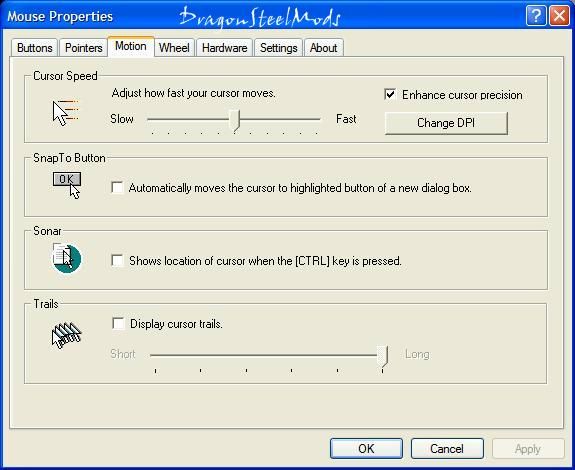The height and width of the screenshot is (470, 575).
Task: Click the cursor speed arrow icon
Action: [x=65, y=113]
